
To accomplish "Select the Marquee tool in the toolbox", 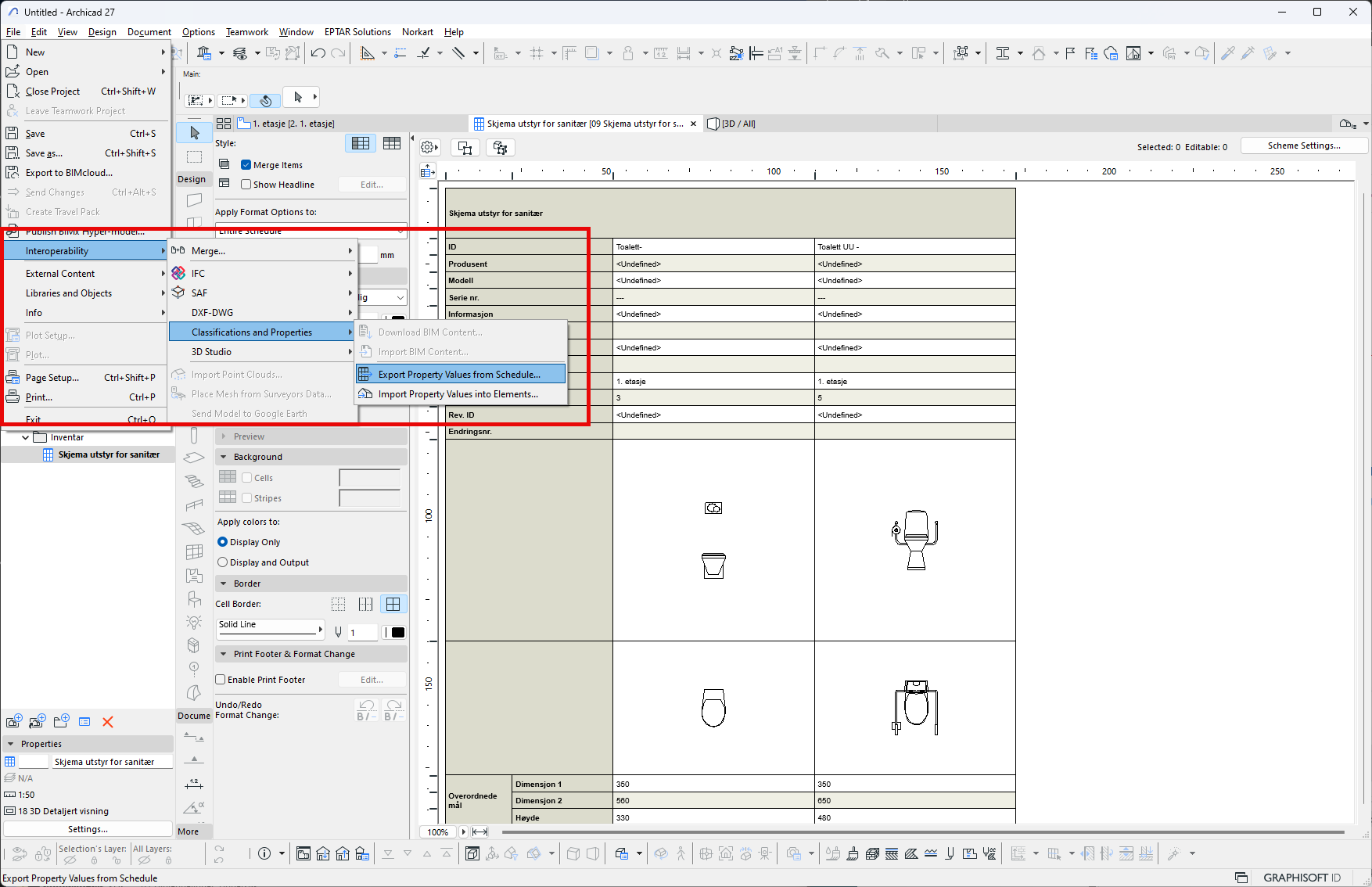I will (x=194, y=156).
